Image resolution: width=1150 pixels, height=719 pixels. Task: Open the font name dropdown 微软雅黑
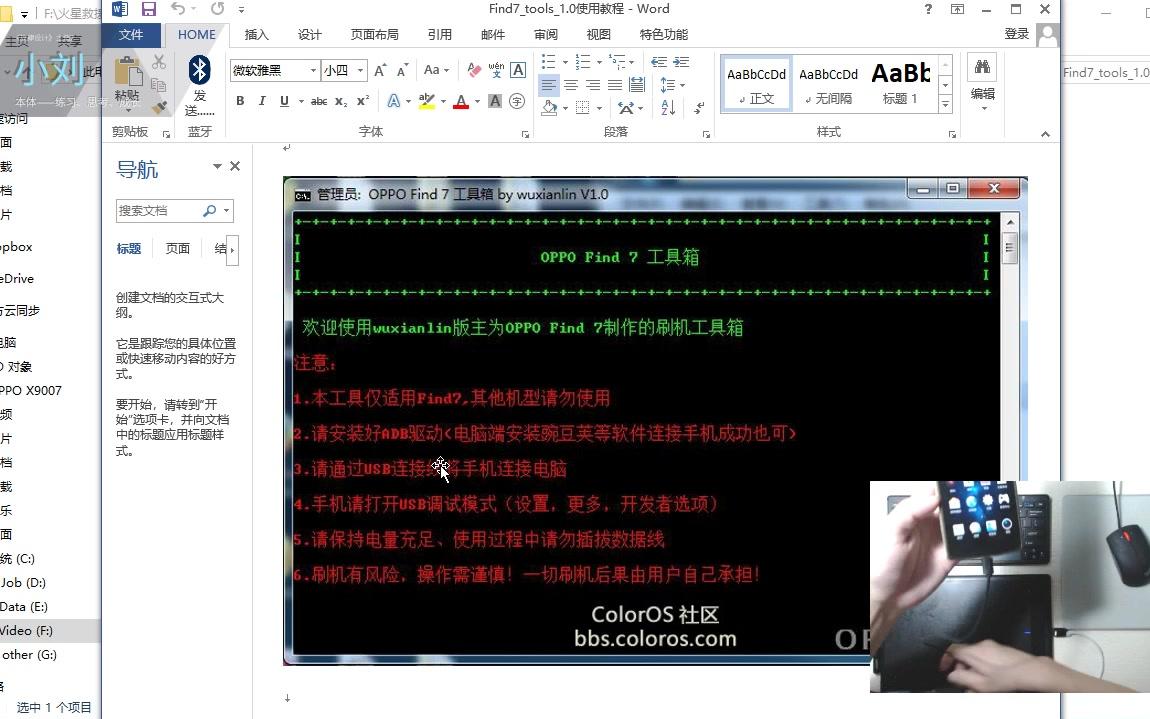click(x=313, y=70)
